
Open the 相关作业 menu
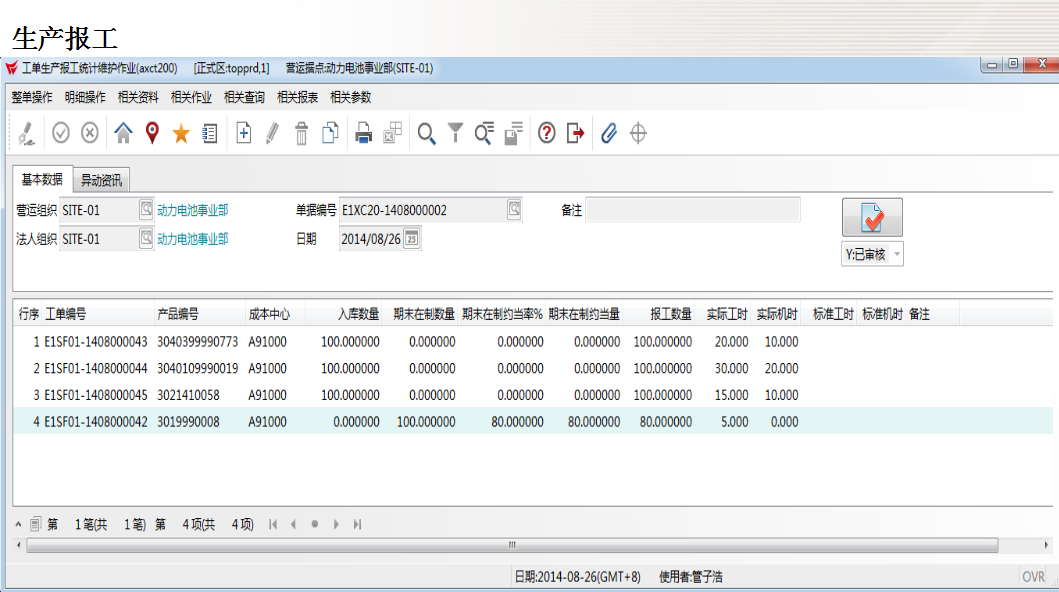point(191,97)
